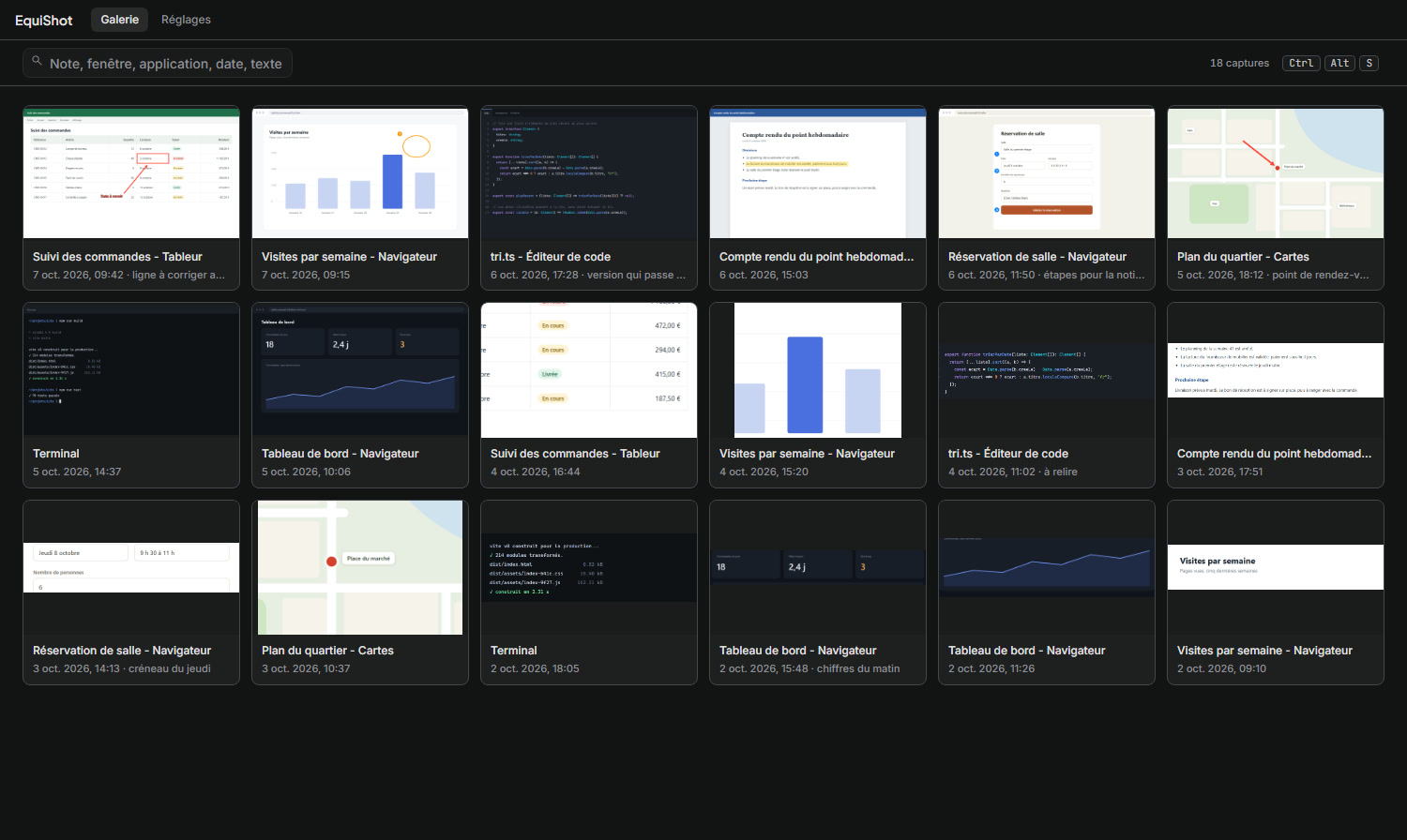This screenshot has width=1407, height=840.
Task: Open Compte rendu capture from 6 oct. 15:03
Action: coord(818,198)
